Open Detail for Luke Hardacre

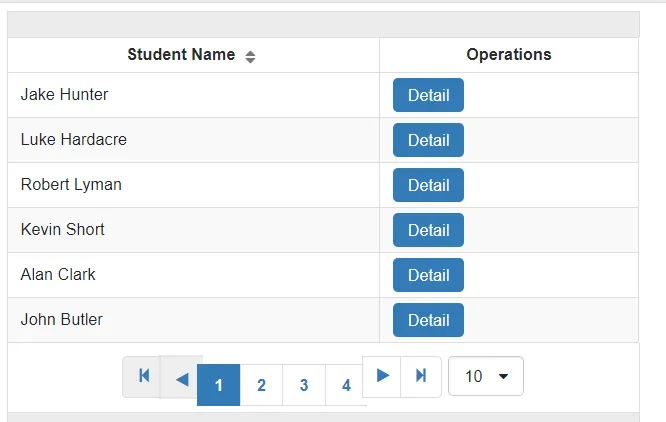tap(428, 140)
